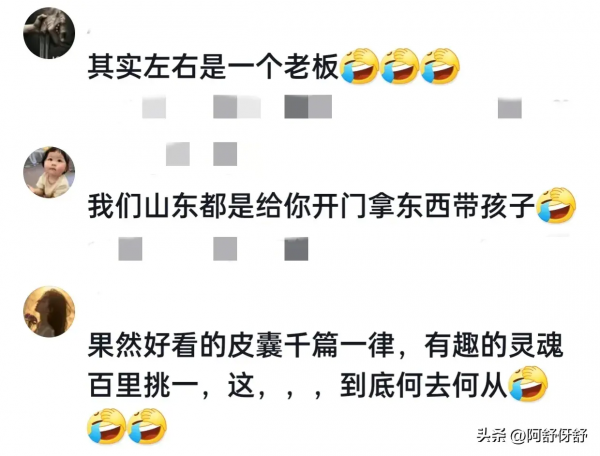Image resolution: width=600 pixels, height=456 pixels.
Task: Click last of three emojis after 老板
Action: [x=440, y=66]
